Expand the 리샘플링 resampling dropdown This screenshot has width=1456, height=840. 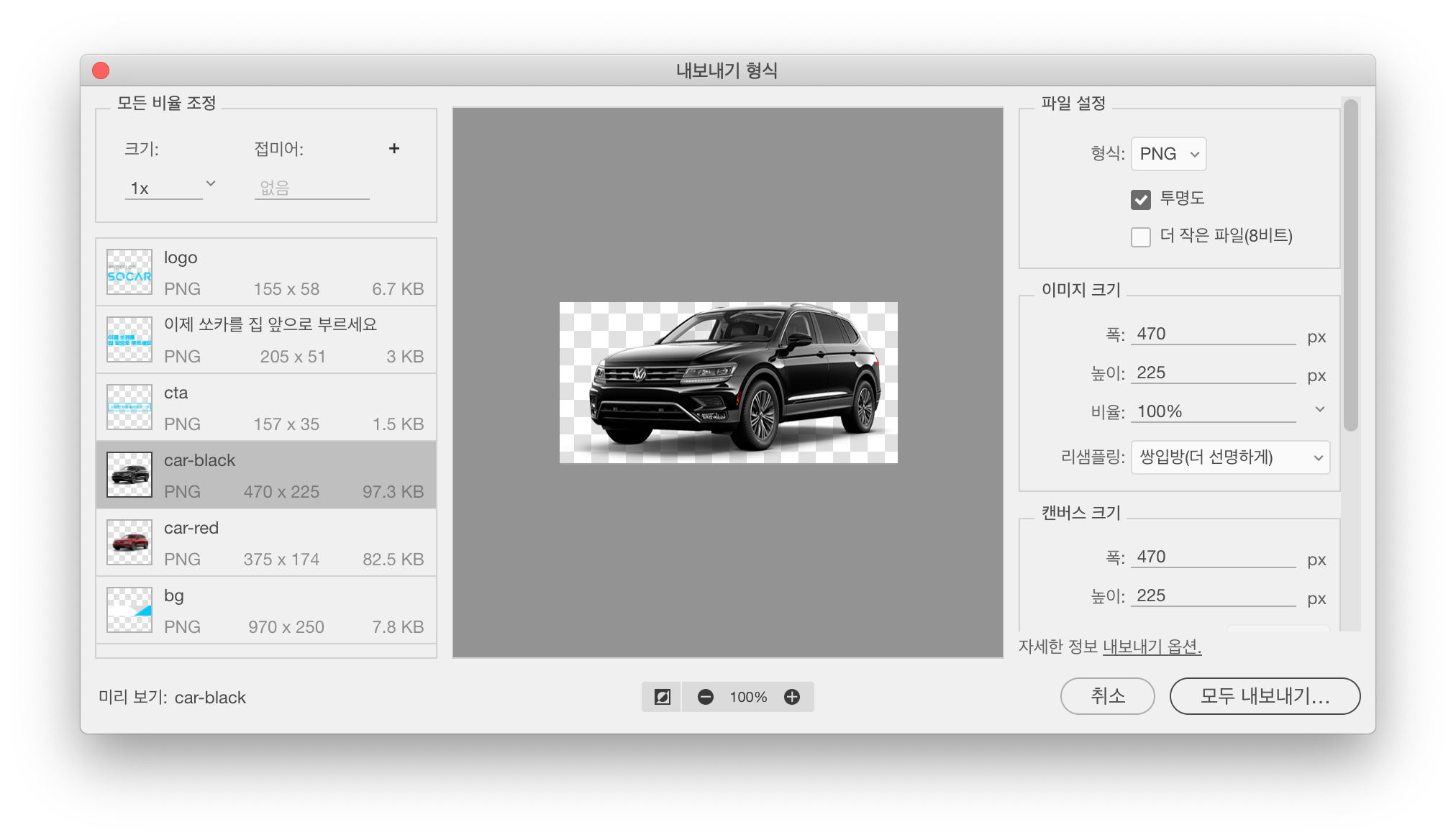1230,457
